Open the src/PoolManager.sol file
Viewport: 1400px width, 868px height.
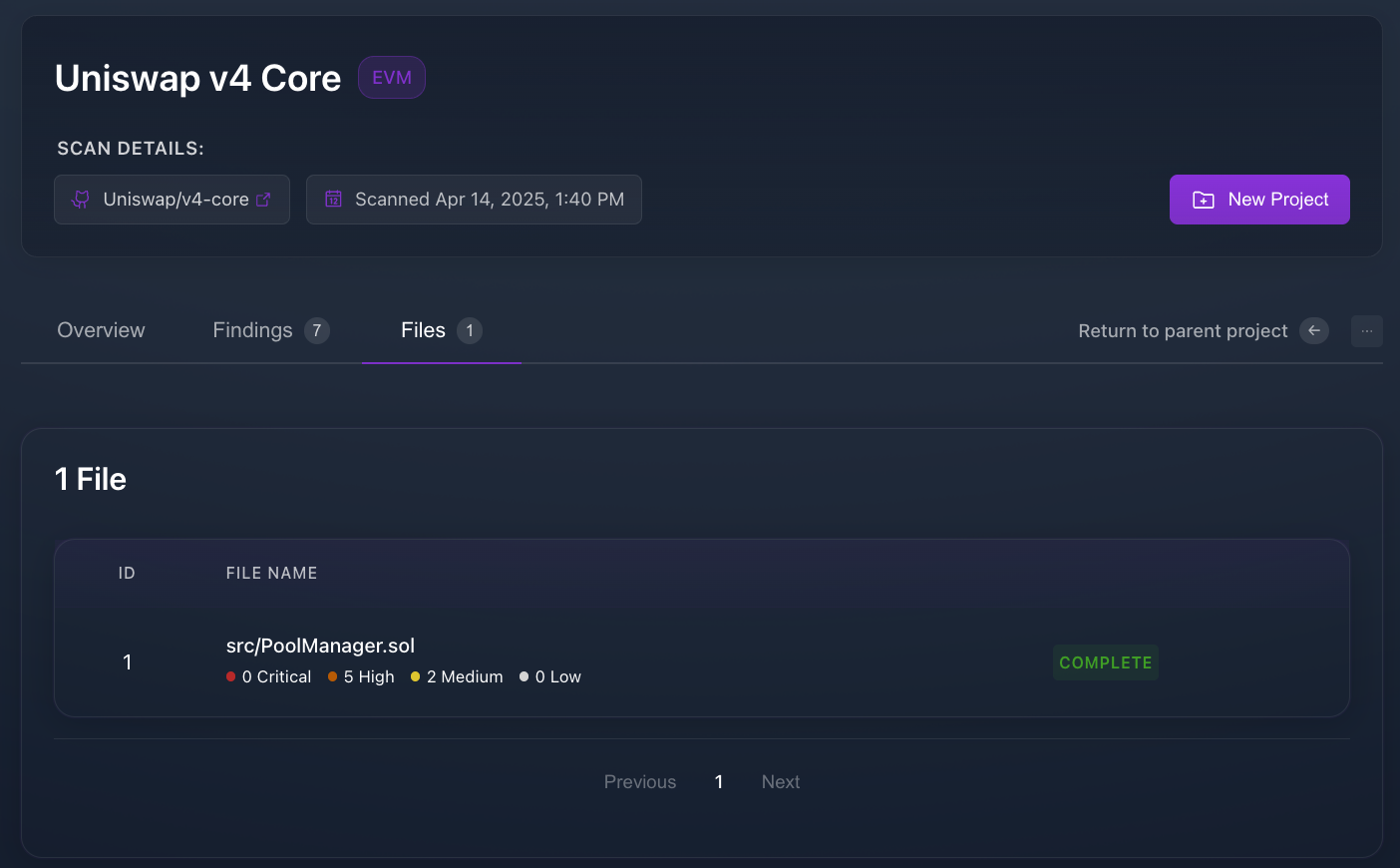320,646
